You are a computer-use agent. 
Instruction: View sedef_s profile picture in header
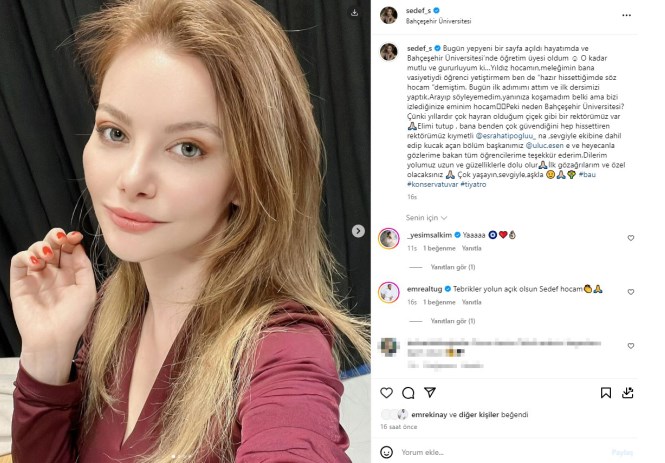coord(388,15)
